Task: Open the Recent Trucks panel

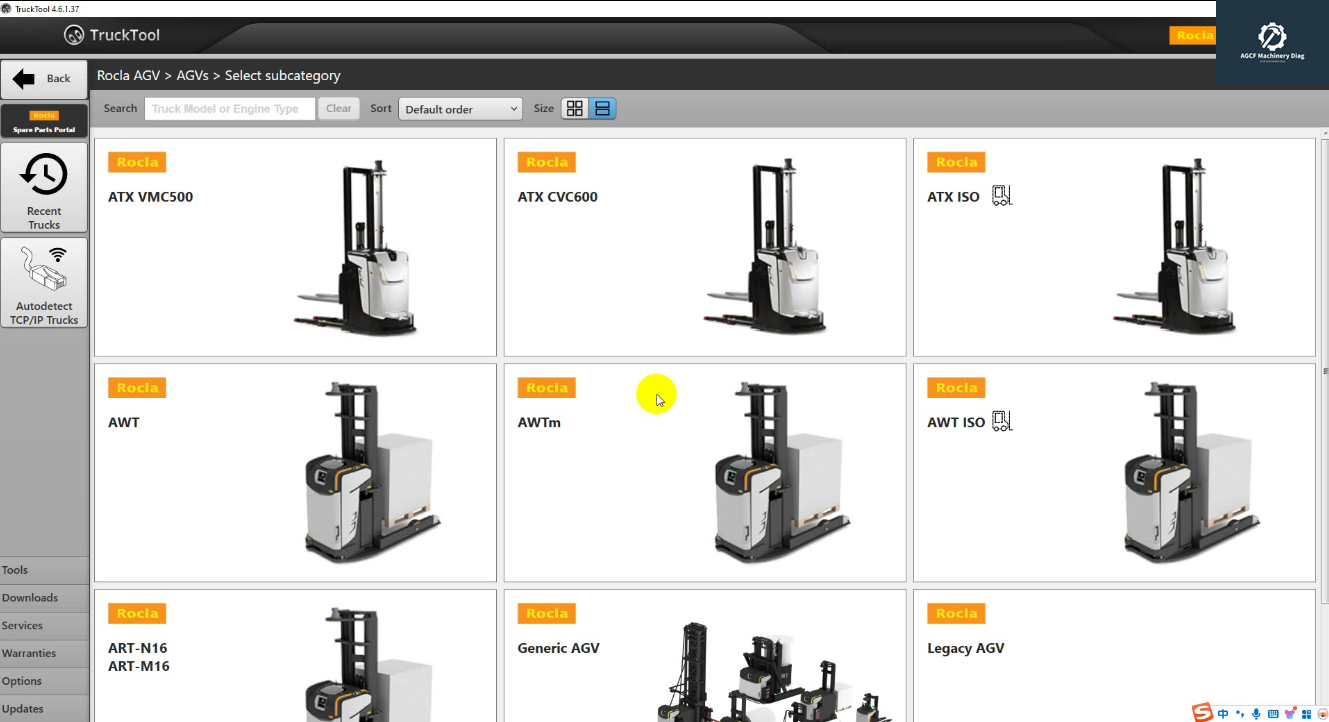Action: (44, 188)
